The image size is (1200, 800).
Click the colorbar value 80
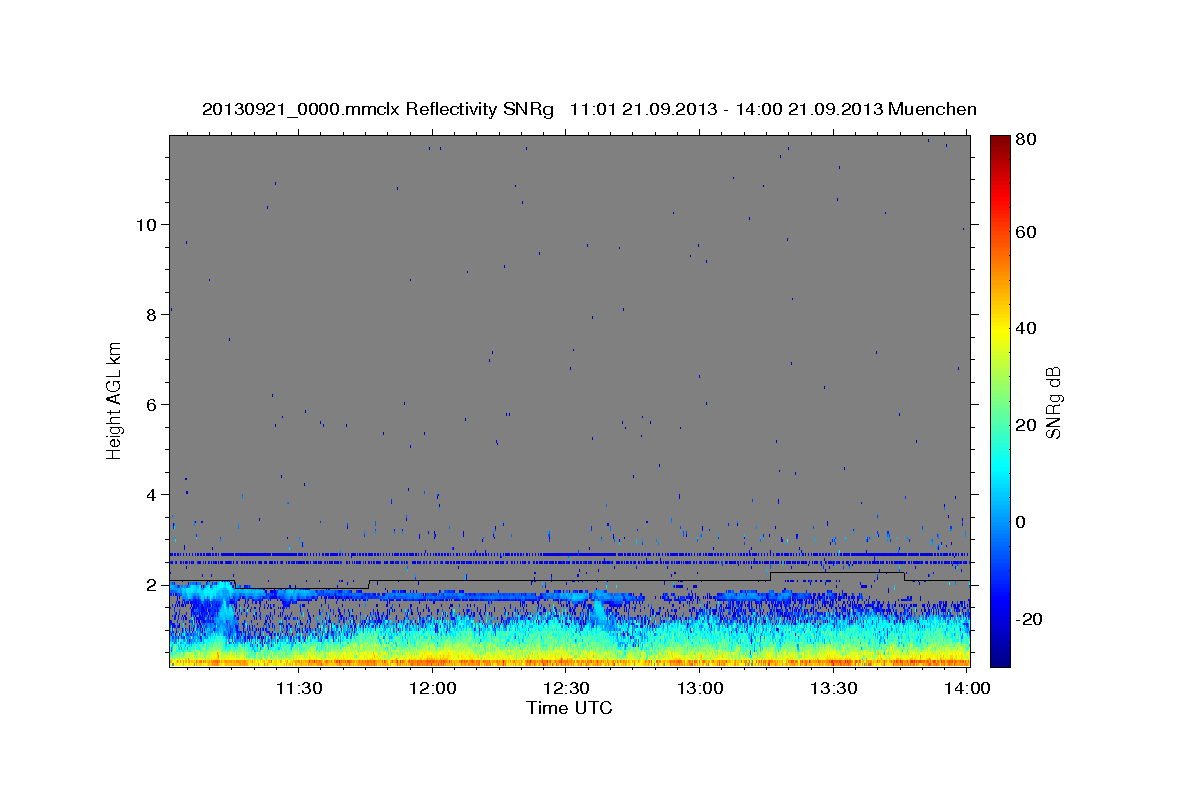[1028, 139]
